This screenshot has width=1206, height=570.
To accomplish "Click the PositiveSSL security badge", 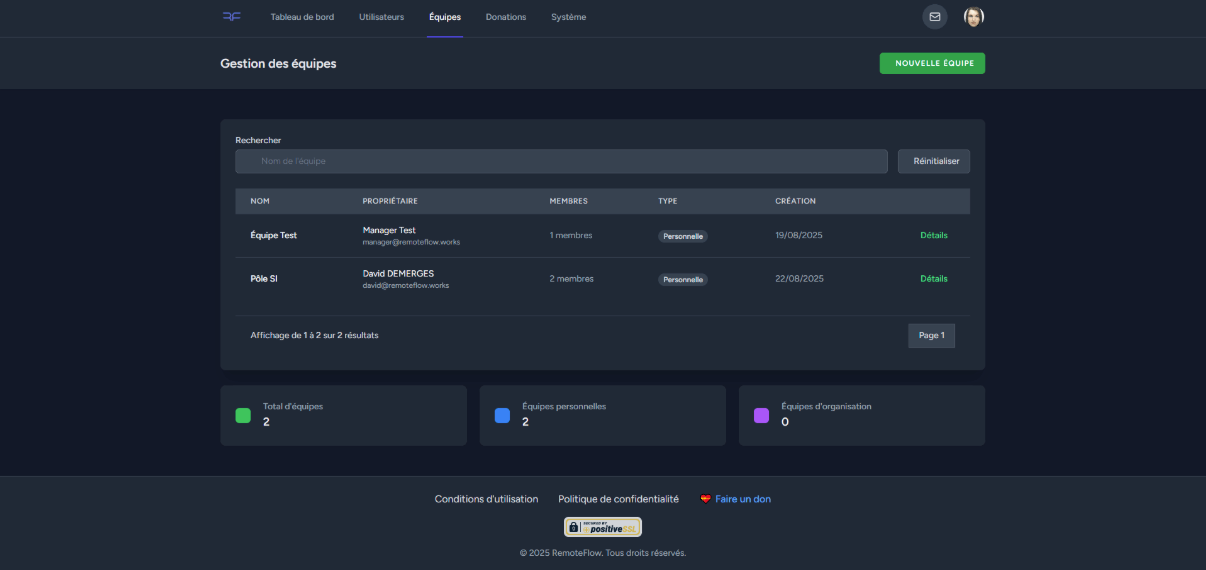I will pos(602,527).
